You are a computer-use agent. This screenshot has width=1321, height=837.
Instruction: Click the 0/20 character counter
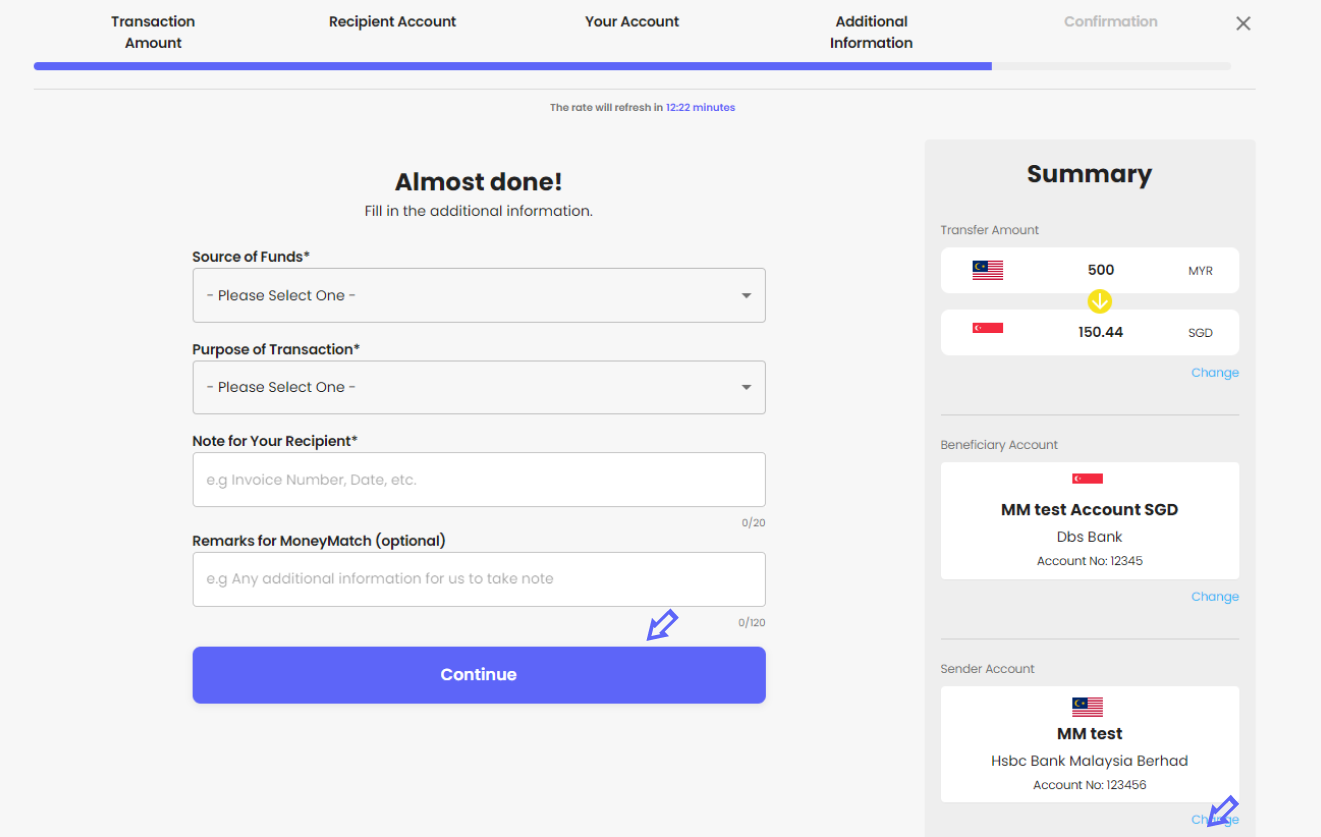coord(753,523)
